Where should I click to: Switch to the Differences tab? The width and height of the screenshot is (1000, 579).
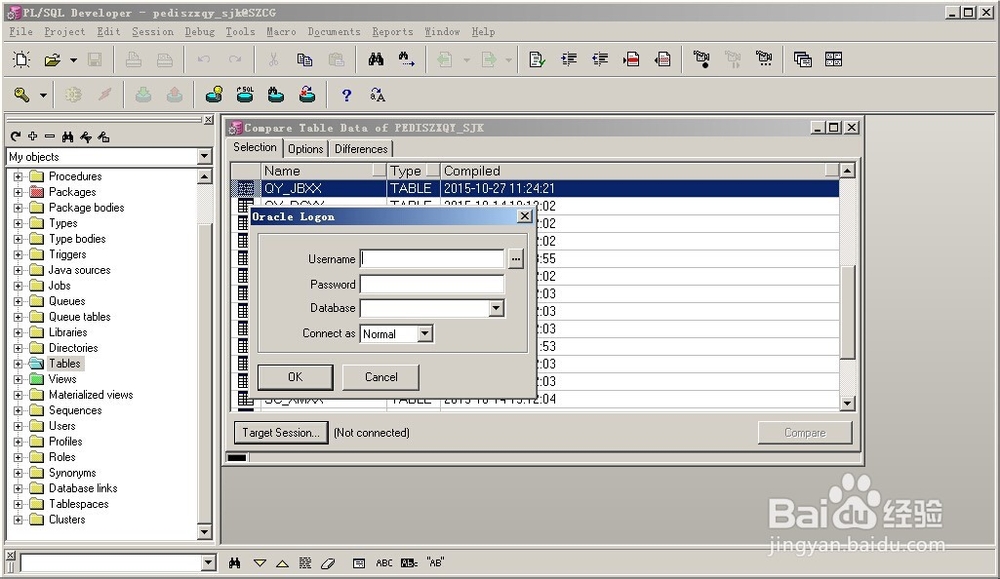click(361, 149)
